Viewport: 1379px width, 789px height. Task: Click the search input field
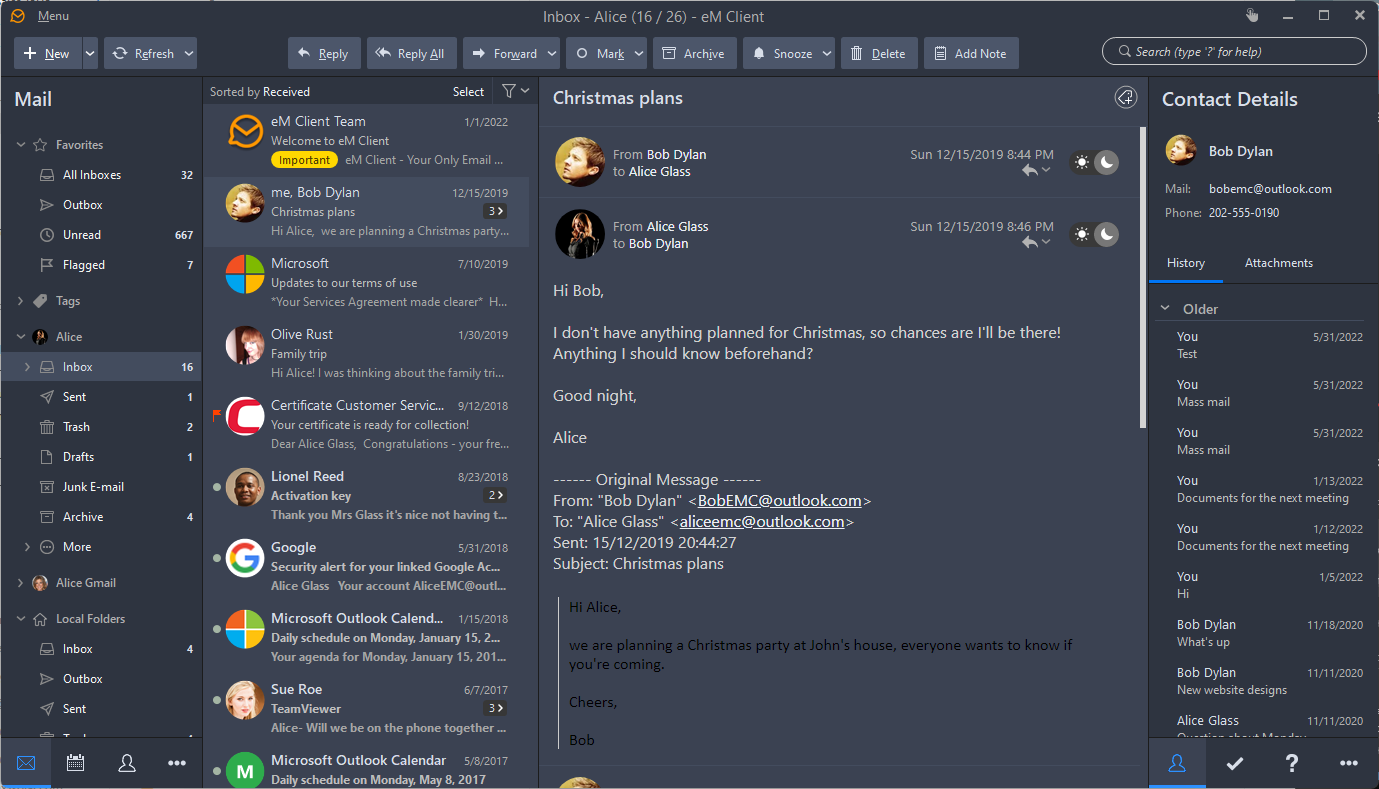(1240, 52)
